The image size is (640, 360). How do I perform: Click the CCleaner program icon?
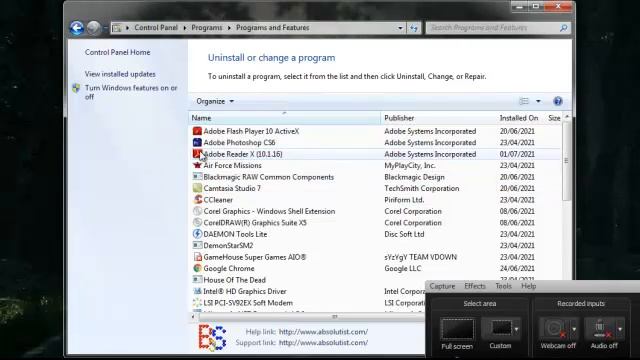coord(197,200)
